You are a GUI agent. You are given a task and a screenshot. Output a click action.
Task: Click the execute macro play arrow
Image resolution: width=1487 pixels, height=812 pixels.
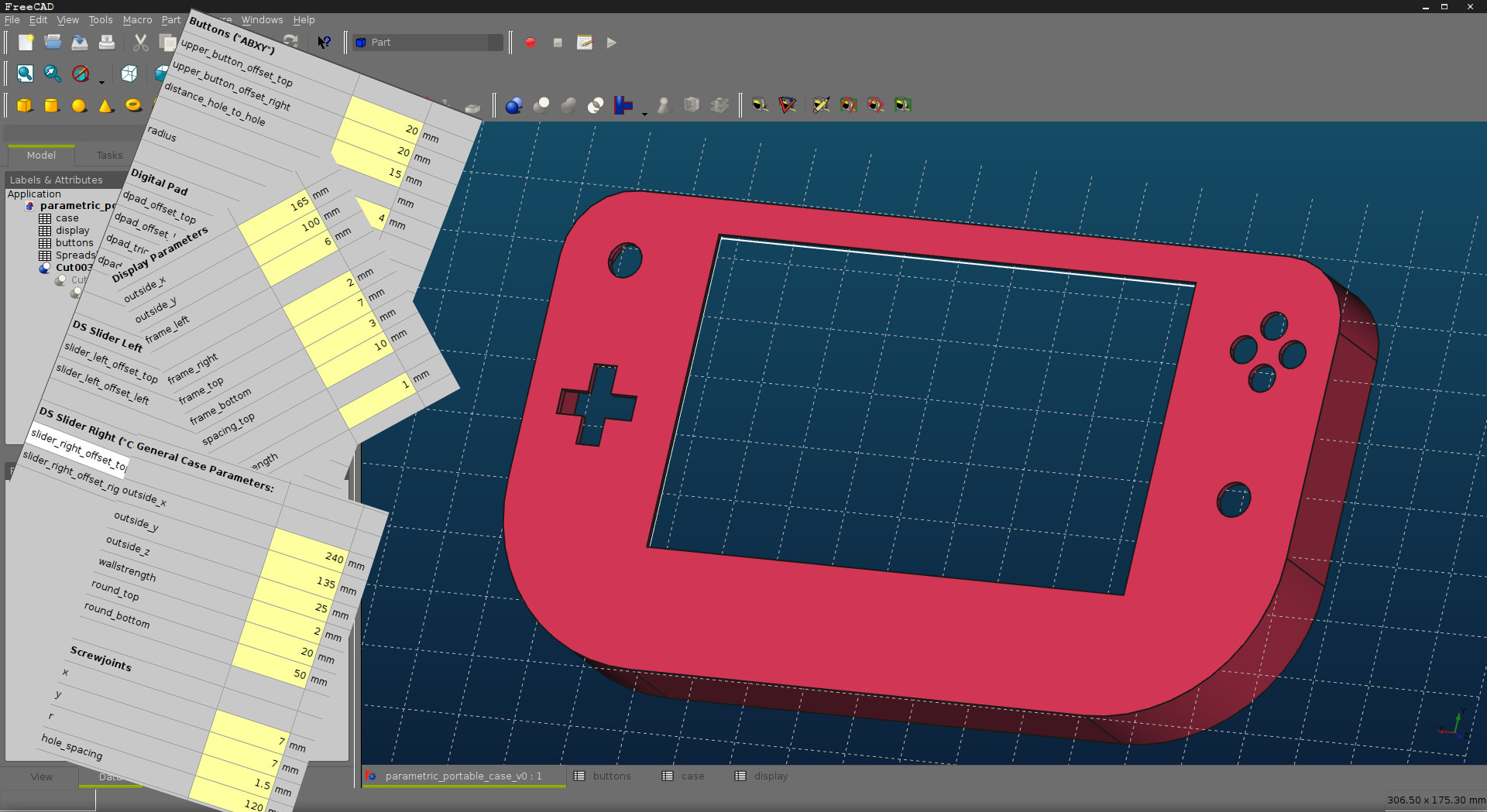coord(612,43)
